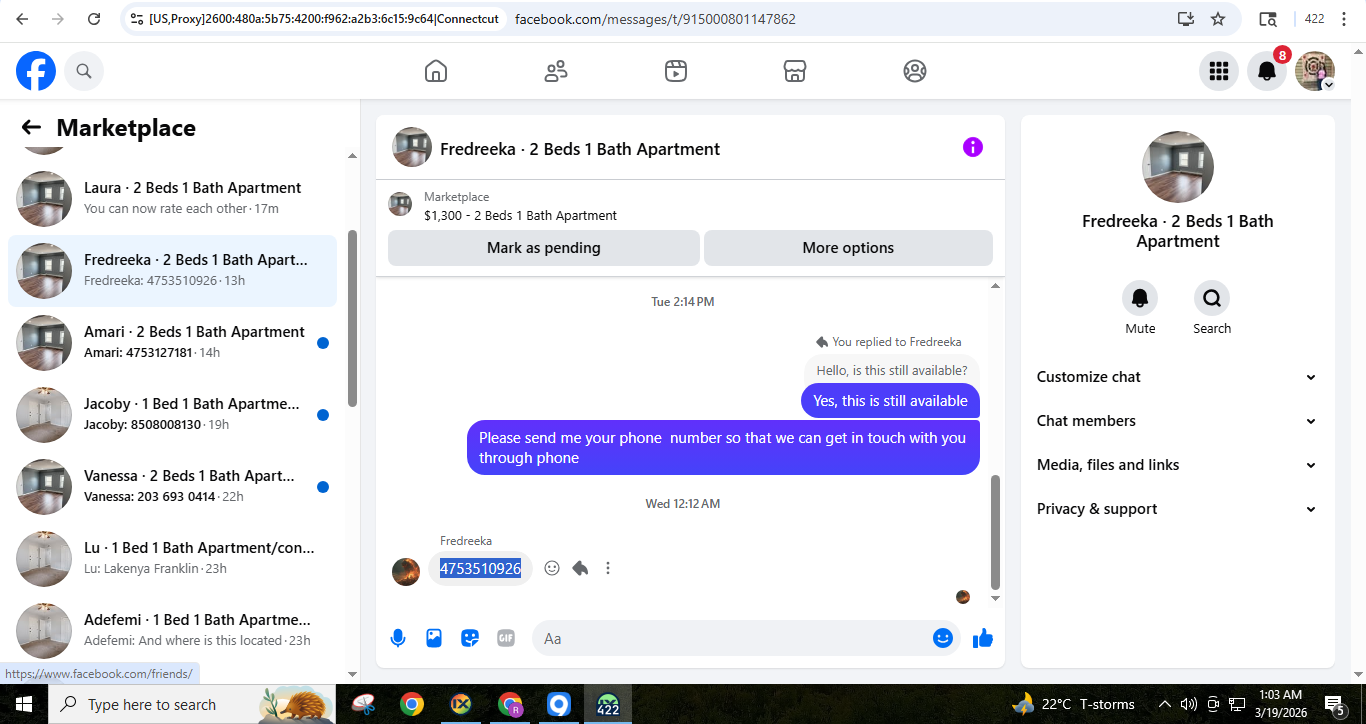Open the Groups icon in top navigation

[915, 71]
